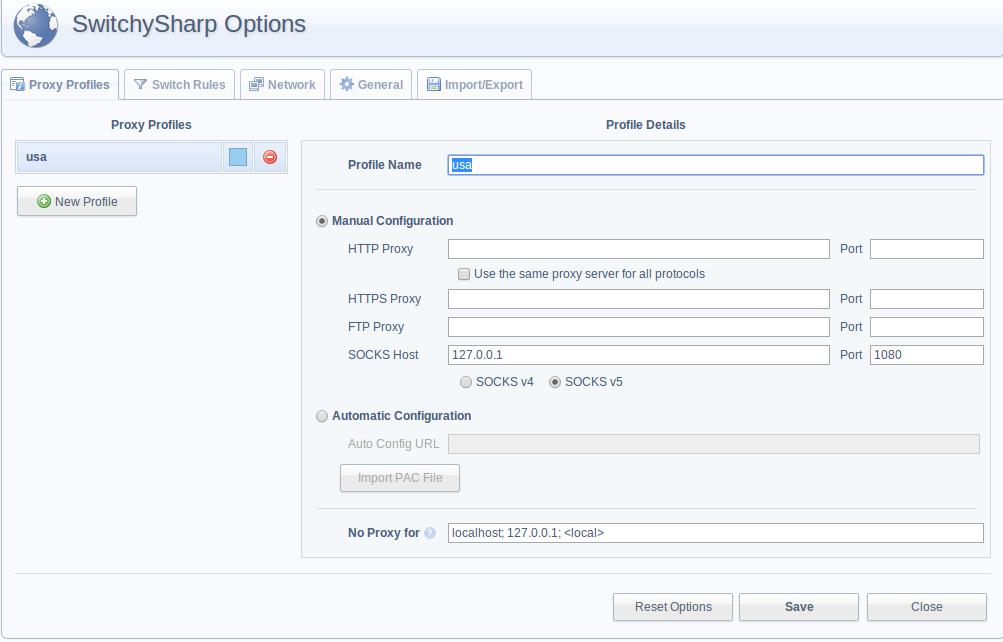Go to the General tab
Screen dimensions: 1003x642
371,84
